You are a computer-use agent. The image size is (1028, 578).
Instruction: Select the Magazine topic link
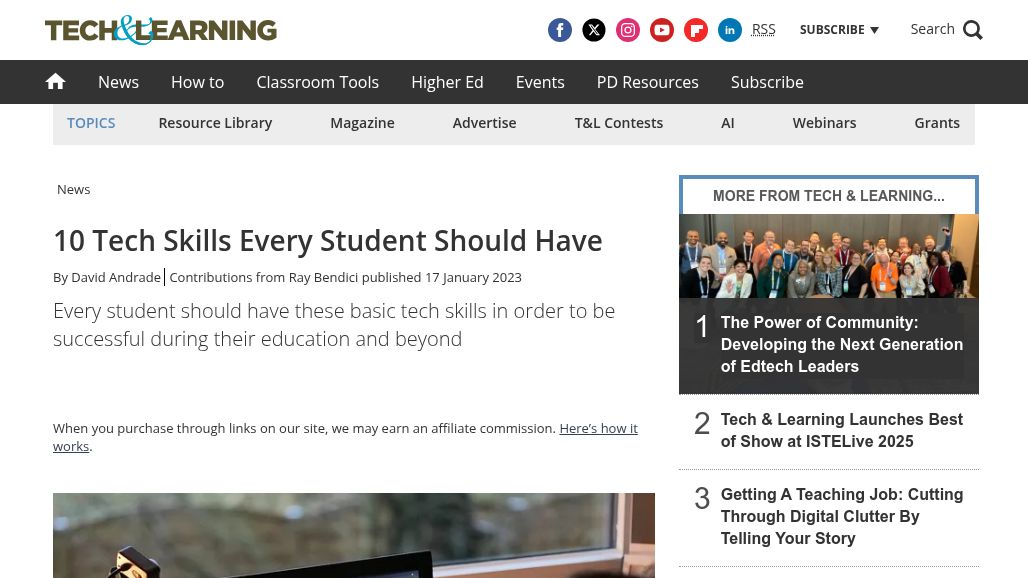[362, 123]
